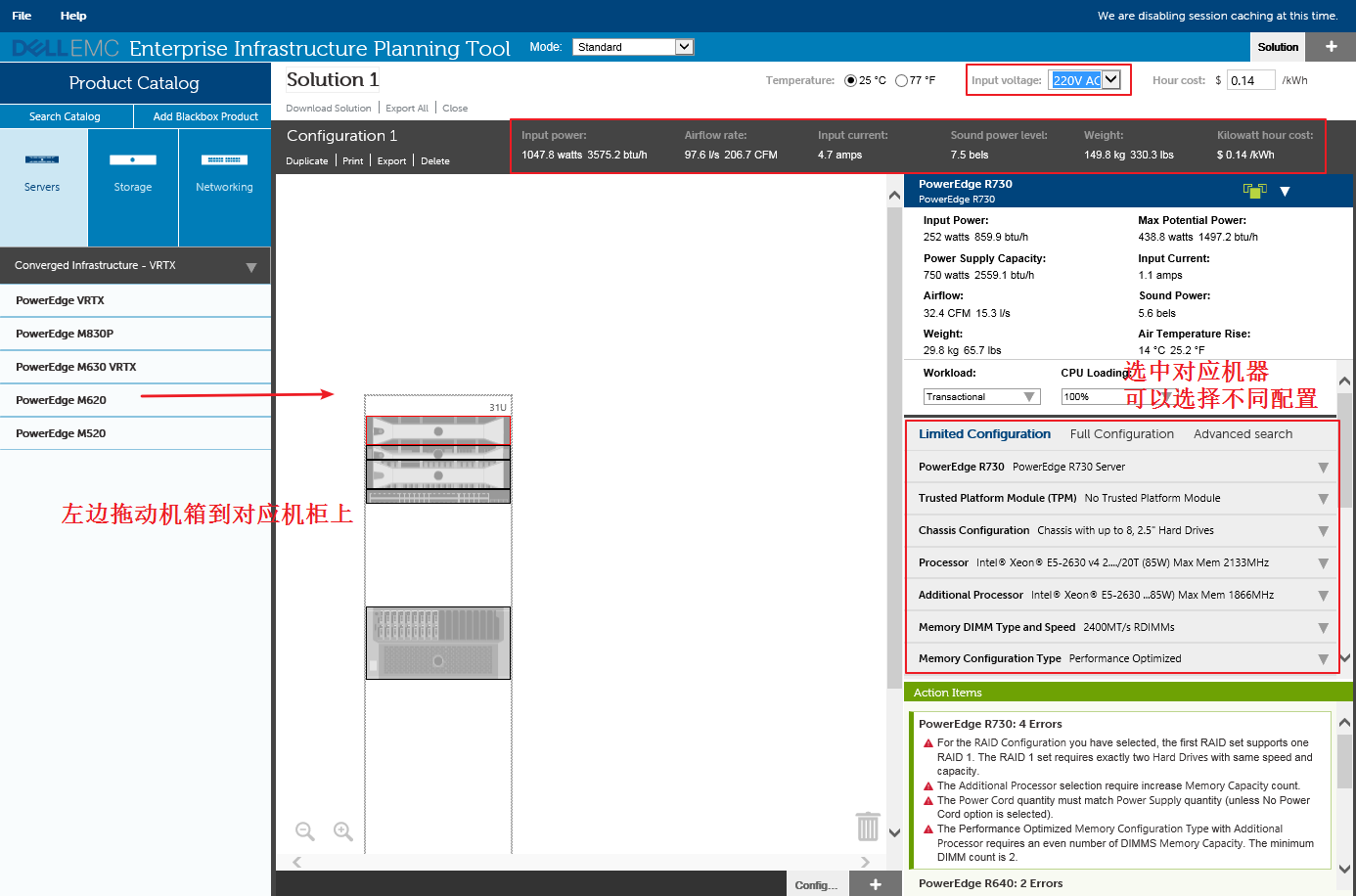
Task: Expand Additional Processor option
Action: [1121, 595]
